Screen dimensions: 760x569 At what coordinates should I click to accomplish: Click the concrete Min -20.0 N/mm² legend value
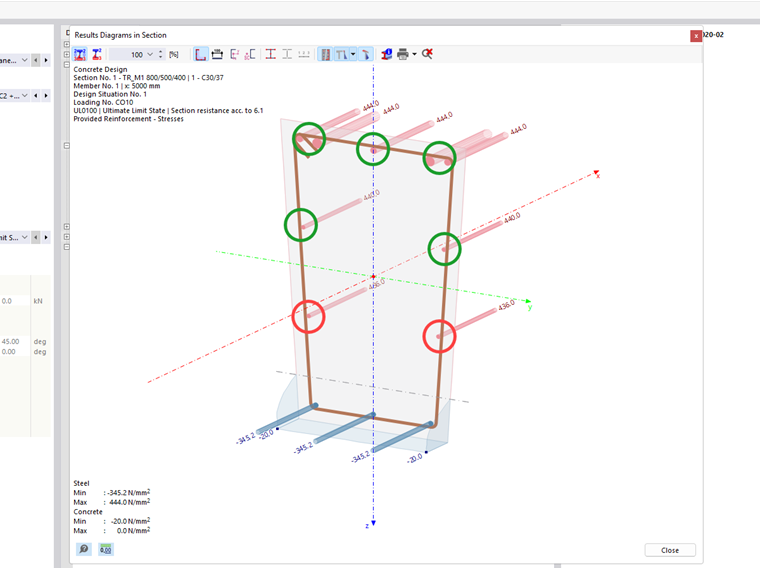[130, 521]
